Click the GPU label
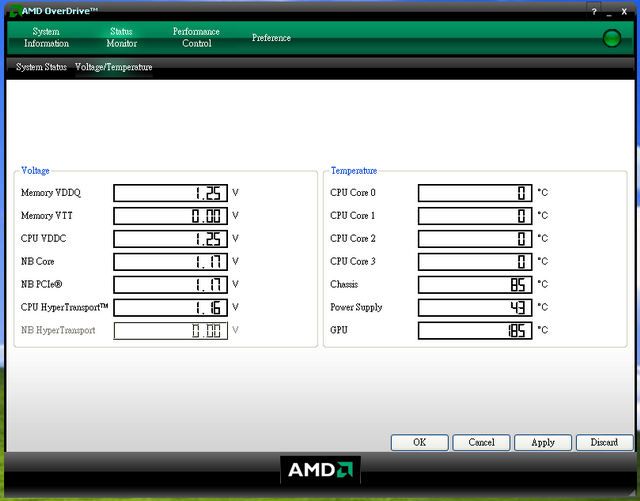 (339, 330)
